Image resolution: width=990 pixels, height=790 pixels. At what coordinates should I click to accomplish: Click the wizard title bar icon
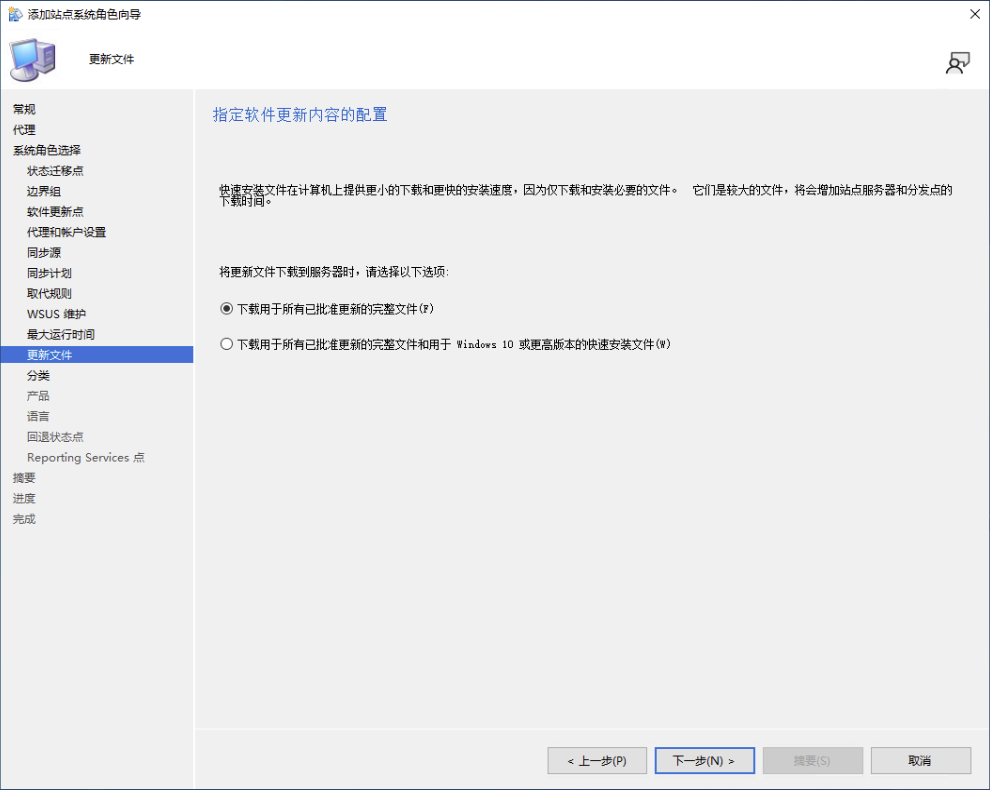15,14
